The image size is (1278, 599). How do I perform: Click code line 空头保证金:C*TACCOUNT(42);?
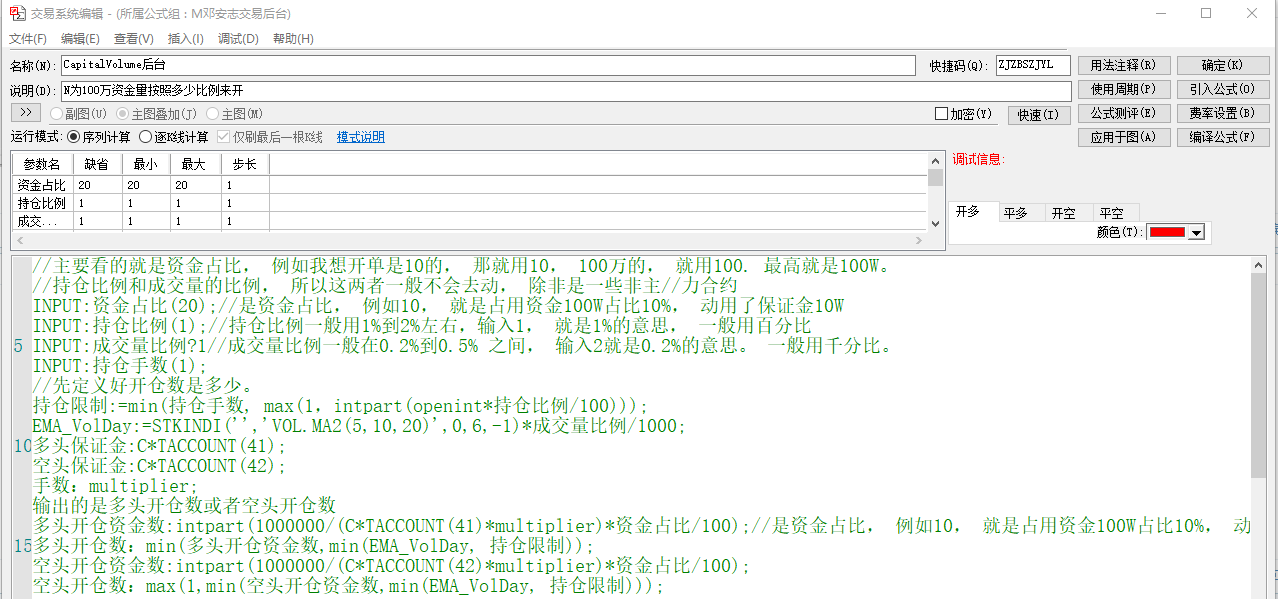point(160,466)
